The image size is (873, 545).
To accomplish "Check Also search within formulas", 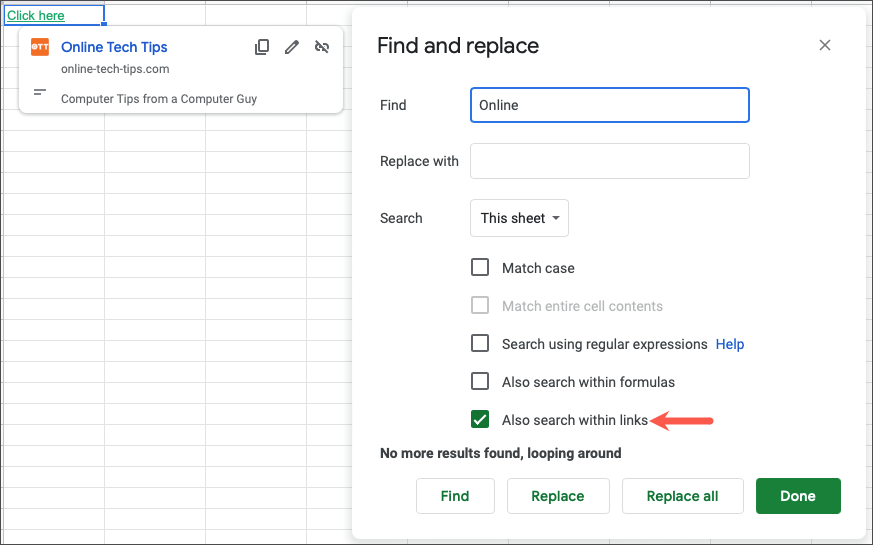I will coord(480,382).
